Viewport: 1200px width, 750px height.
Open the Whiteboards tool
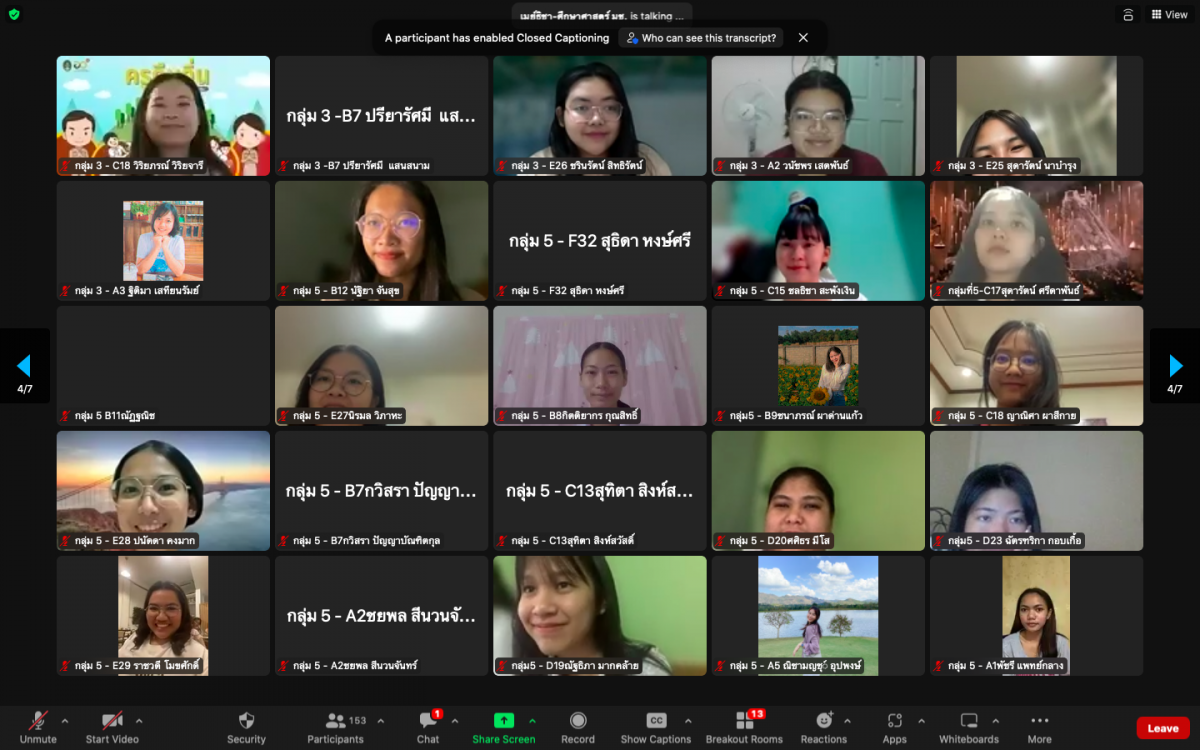coord(968,727)
